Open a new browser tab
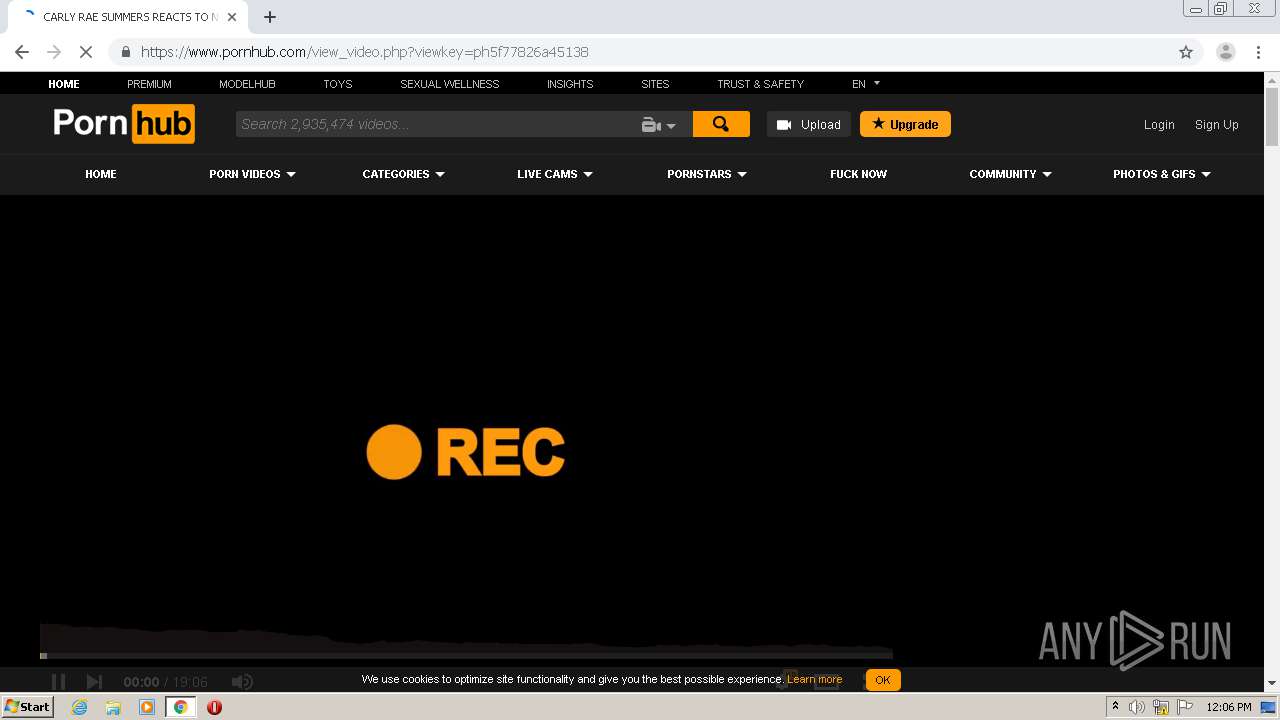1280x720 pixels. (270, 17)
